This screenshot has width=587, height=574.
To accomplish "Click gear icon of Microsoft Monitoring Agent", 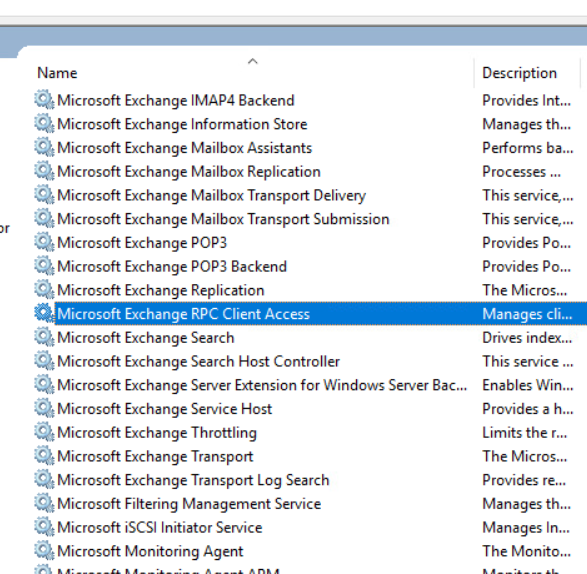I will tap(44, 550).
